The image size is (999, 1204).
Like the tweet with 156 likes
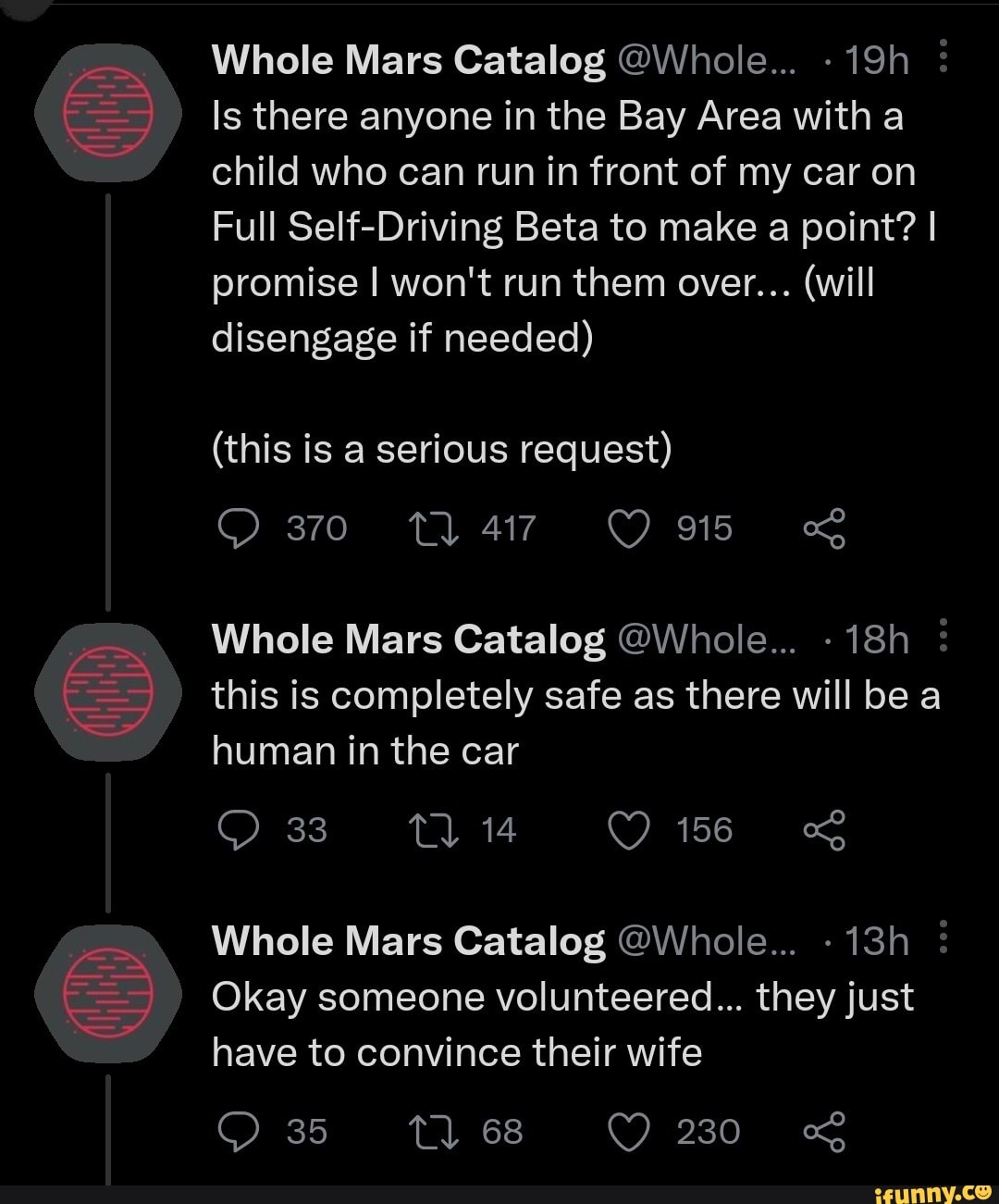[x=629, y=830]
